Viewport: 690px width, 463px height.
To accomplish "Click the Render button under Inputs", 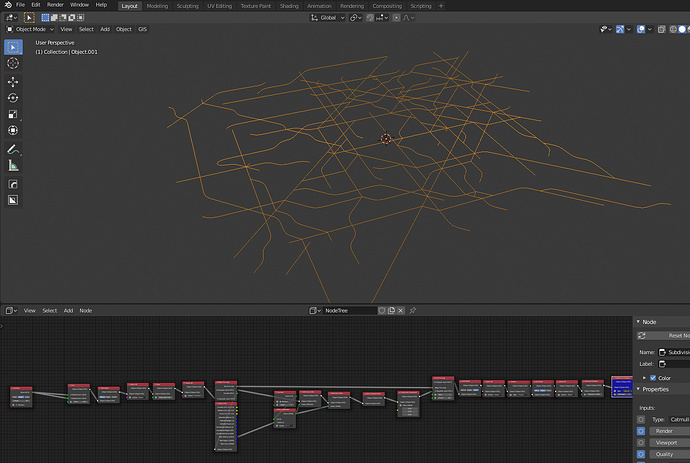I will point(669,431).
